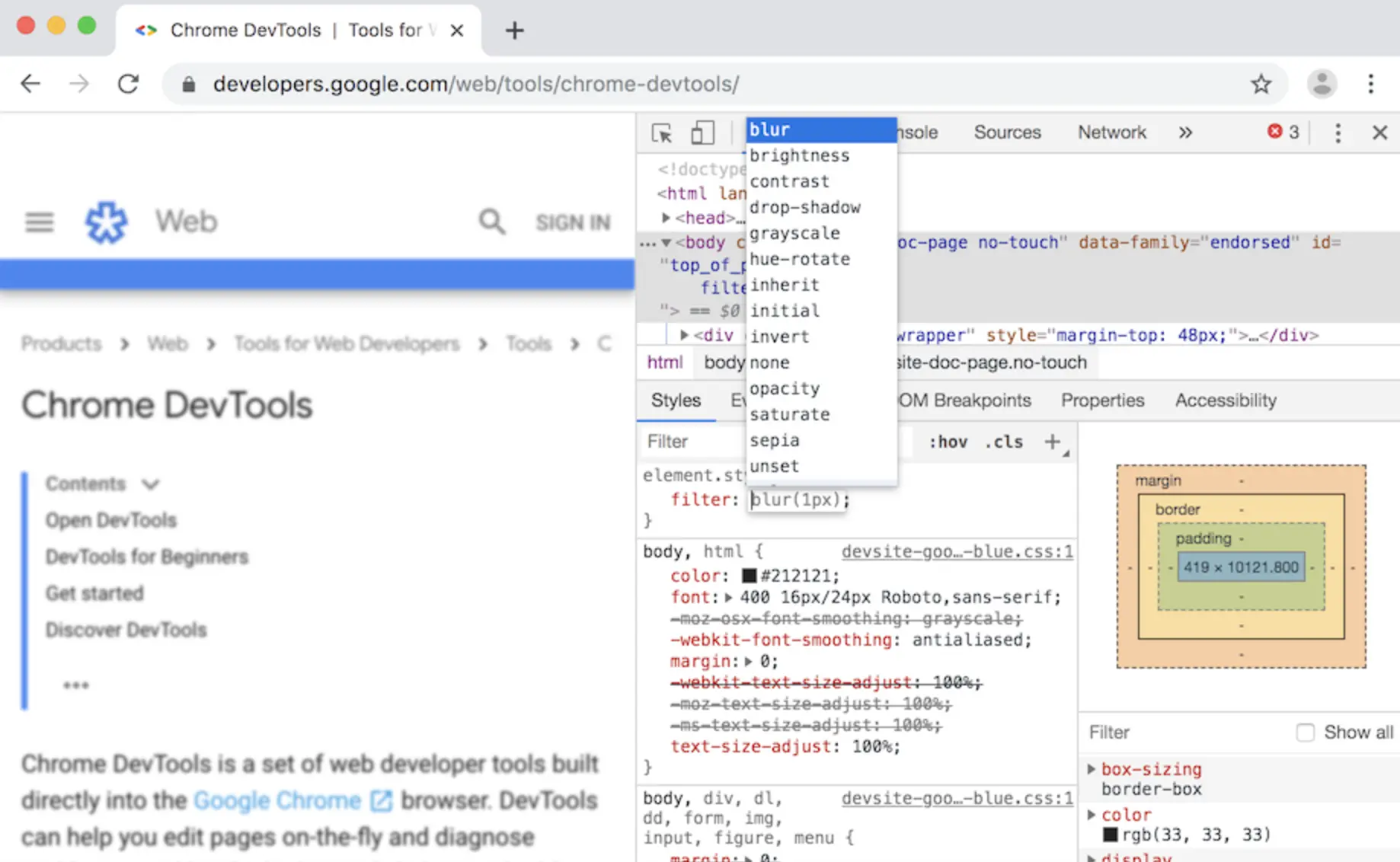Bookmark this page with the star icon
Image resolution: width=1400 pixels, height=862 pixels.
tap(1261, 84)
